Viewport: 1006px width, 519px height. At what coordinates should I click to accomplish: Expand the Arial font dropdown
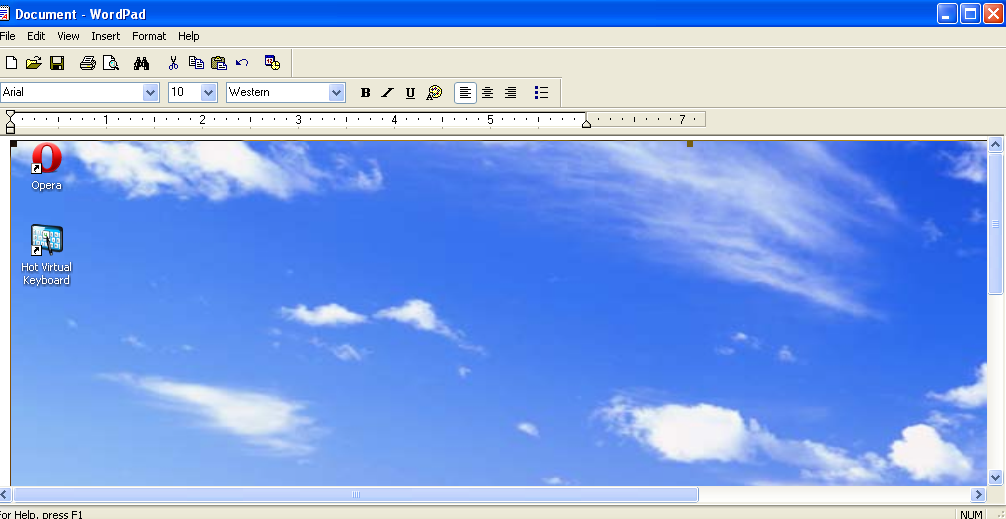tap(151, 92)
